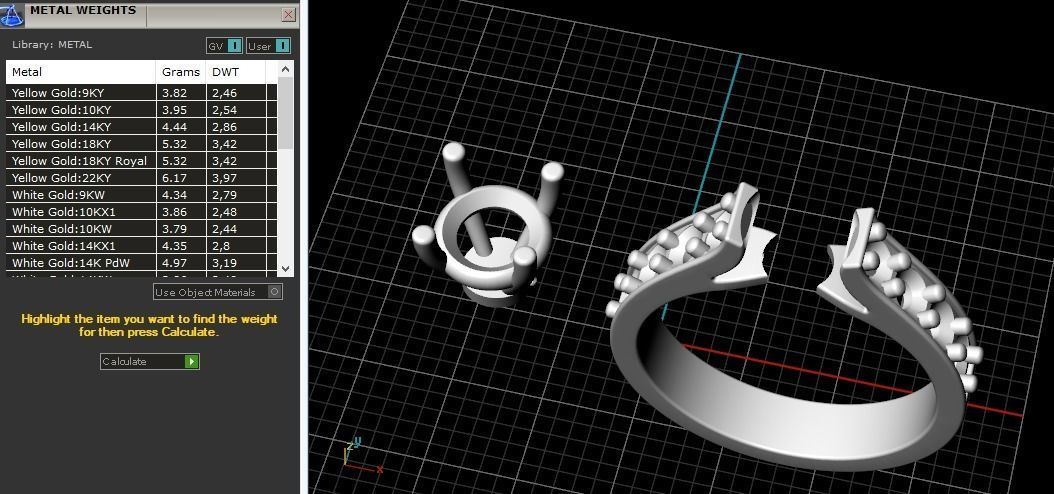Click the 3,97 DWT cell
The image size is (1054, 494).
click(236, 177)
